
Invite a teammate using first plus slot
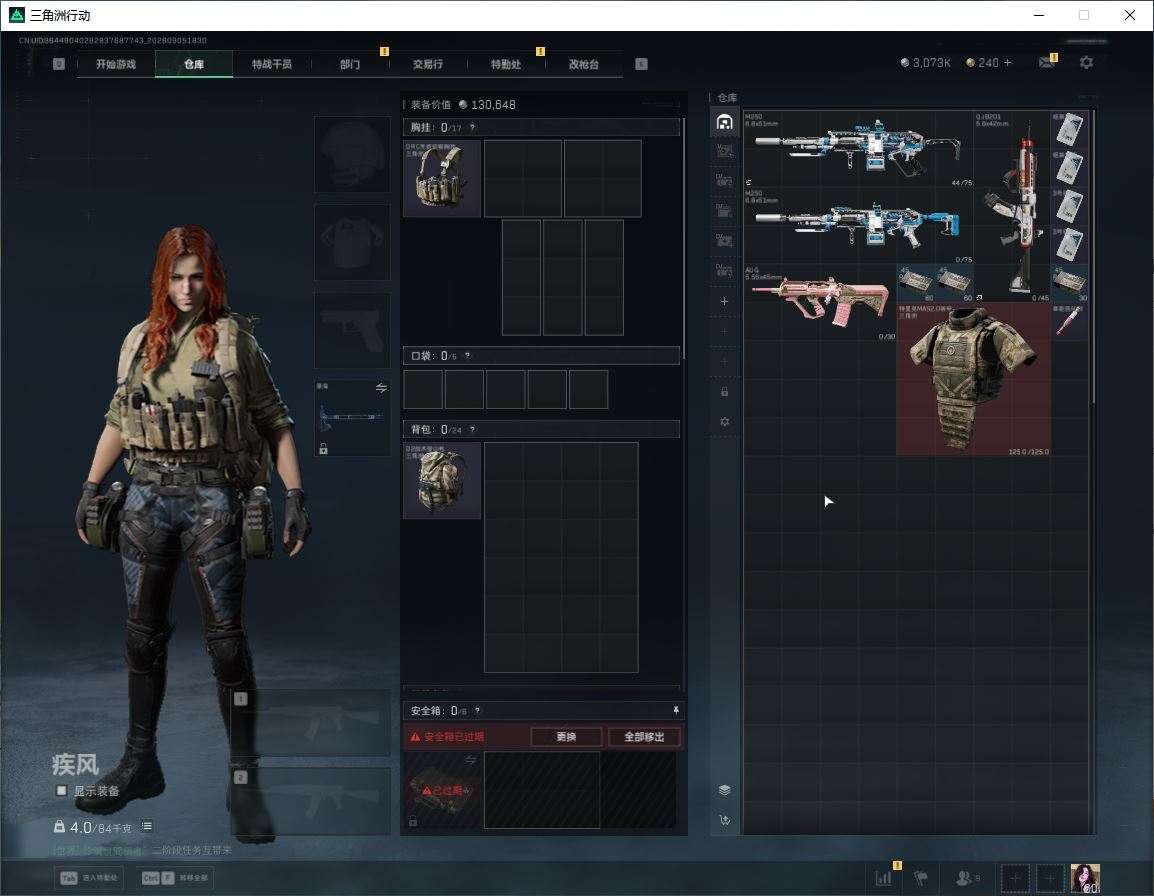tap(1015, 878)
